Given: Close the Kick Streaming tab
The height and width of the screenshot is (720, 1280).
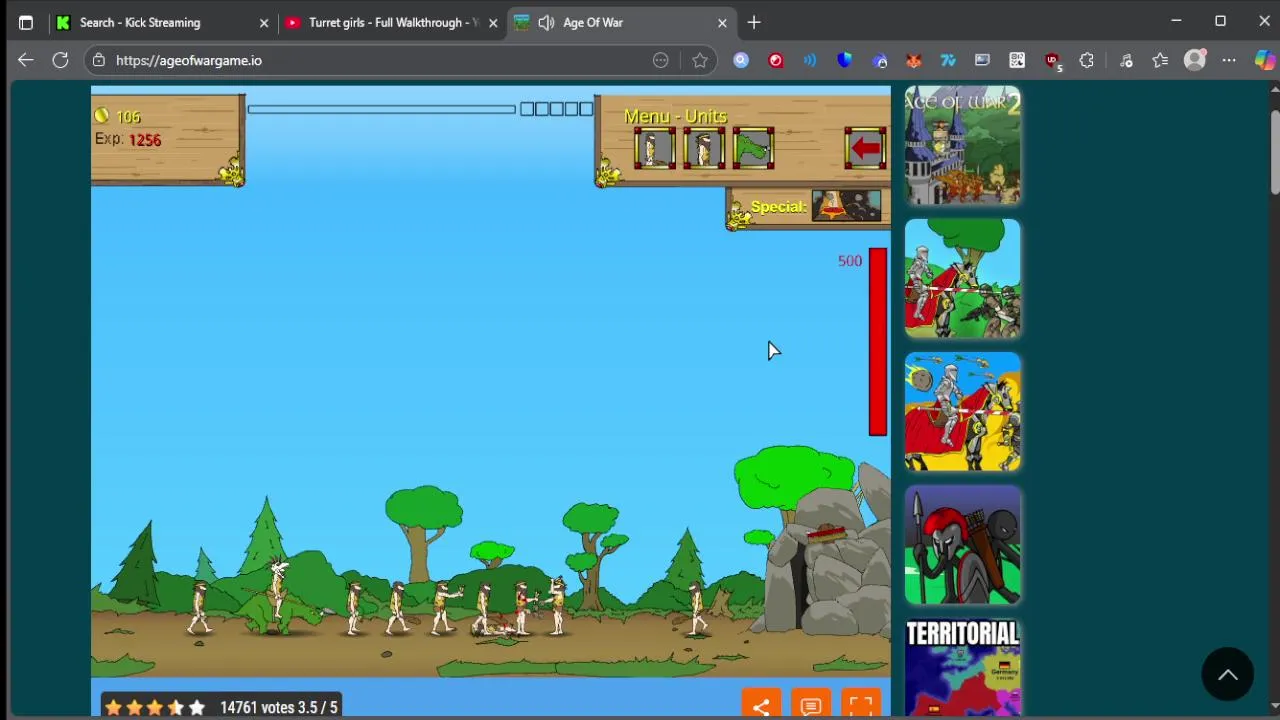Looking at the screenshot, I should coord(264,22).
